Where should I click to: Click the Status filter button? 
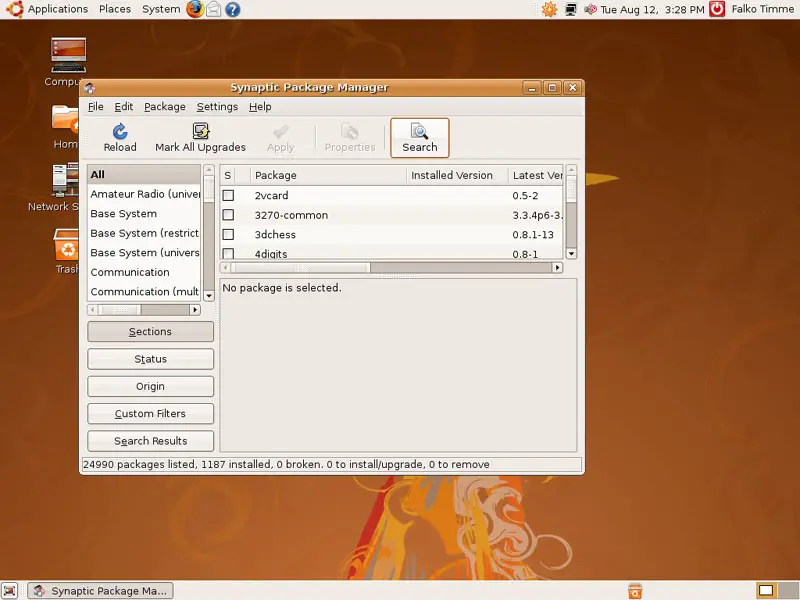[151, 359]
